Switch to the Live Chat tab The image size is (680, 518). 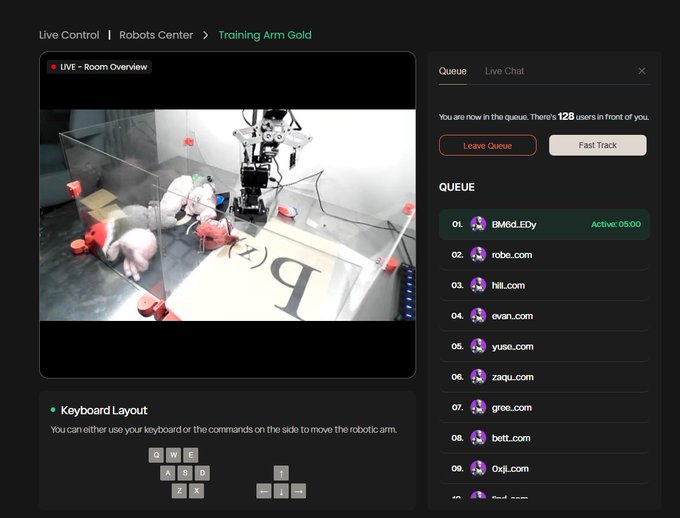tap(504, 71)
